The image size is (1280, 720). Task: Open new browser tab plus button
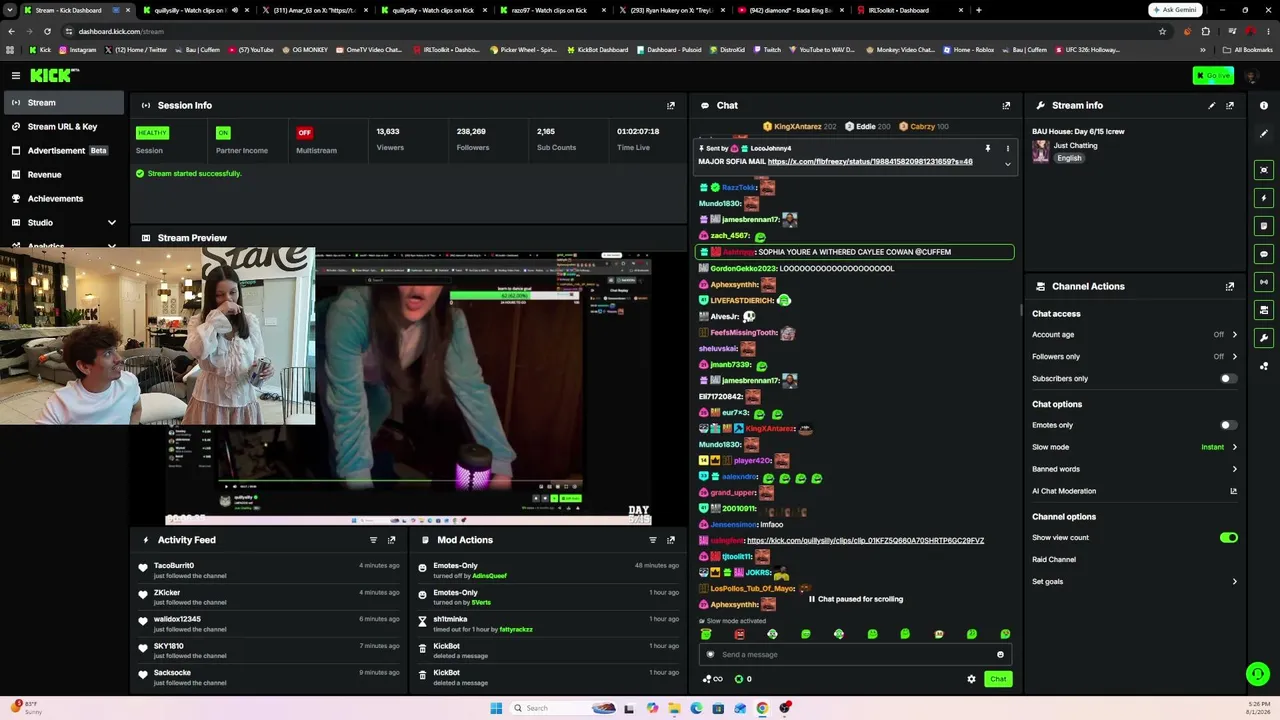coord(978,10)
